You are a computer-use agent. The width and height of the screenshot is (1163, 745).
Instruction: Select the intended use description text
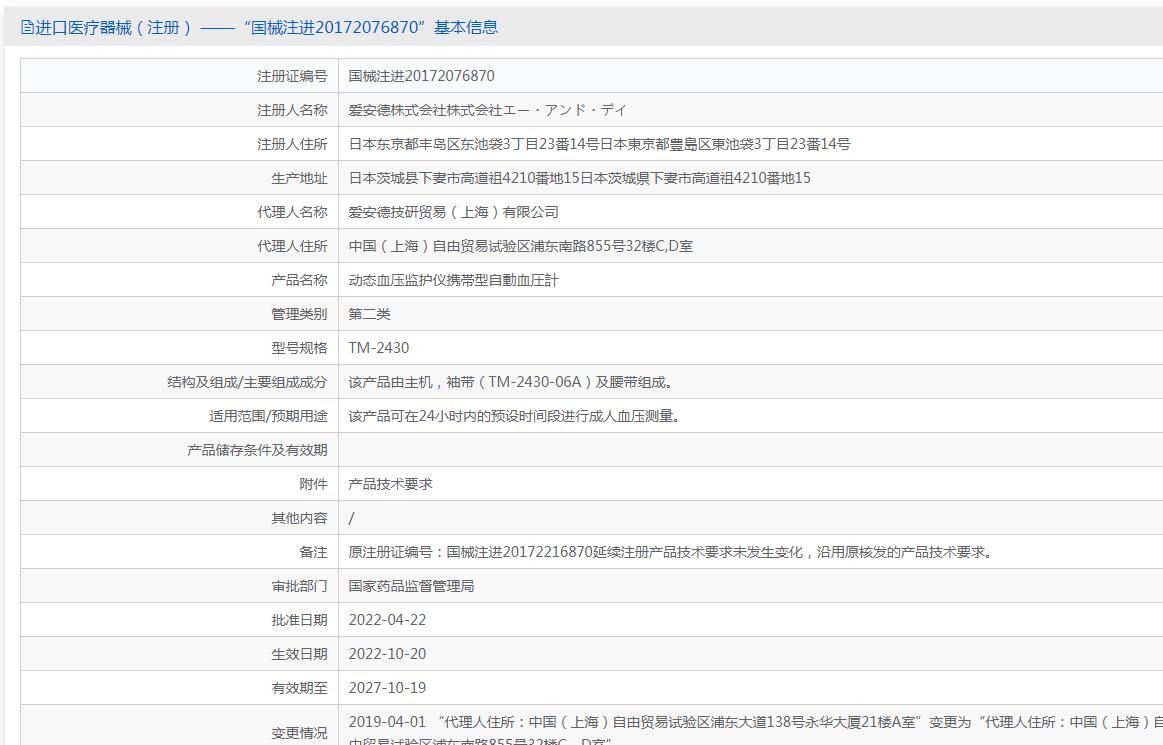pyautogui.click(x=515, y=416)
